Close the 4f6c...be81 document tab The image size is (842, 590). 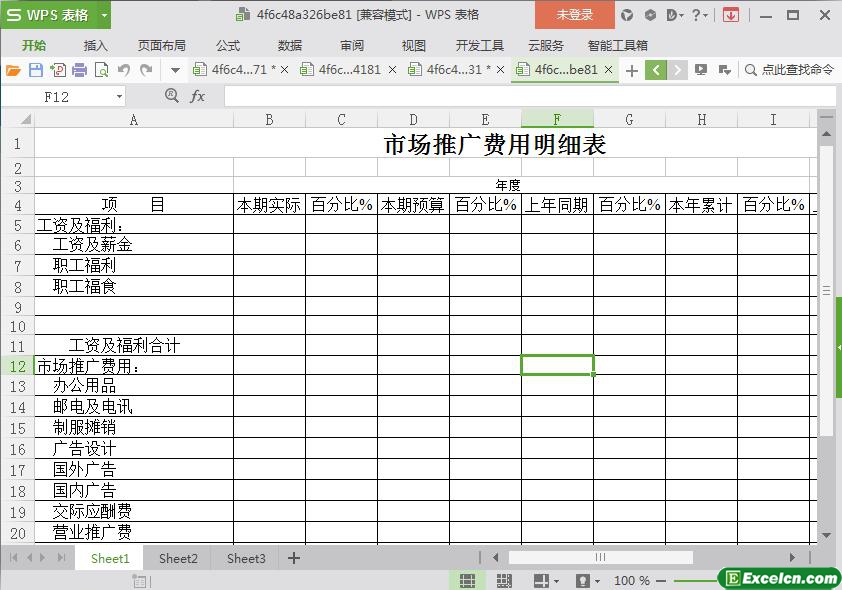(x=608, y=70)
